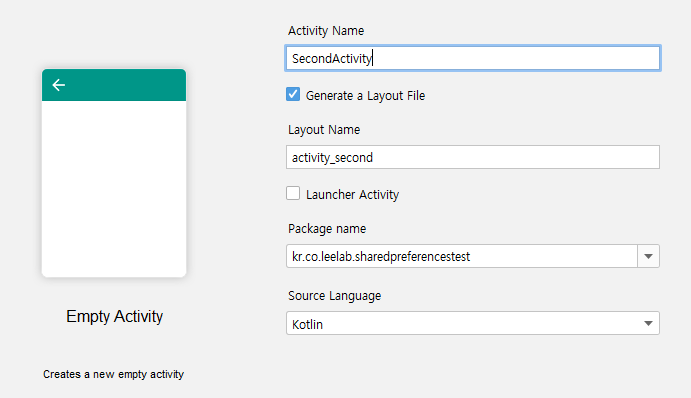Click the back arrow in the preview

[x=59, y=85]
